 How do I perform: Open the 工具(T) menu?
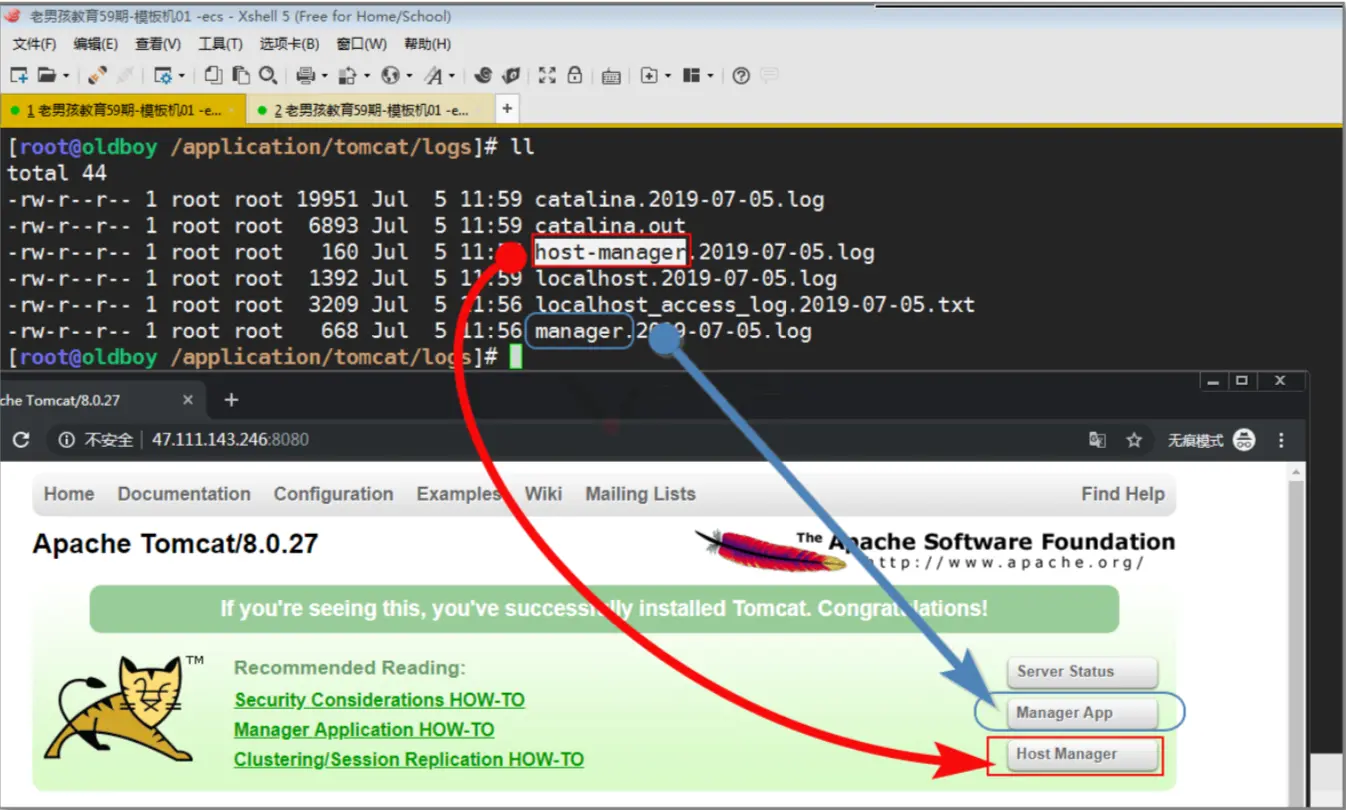tap(220, 44)
